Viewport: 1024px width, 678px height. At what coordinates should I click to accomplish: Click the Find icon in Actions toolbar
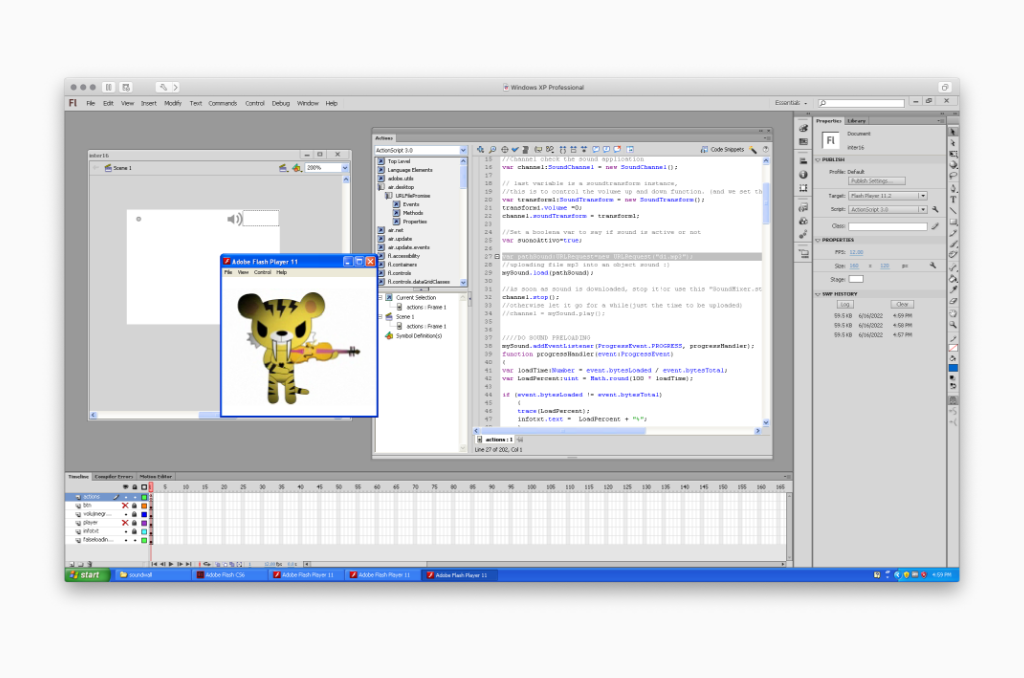coord(492,150)
